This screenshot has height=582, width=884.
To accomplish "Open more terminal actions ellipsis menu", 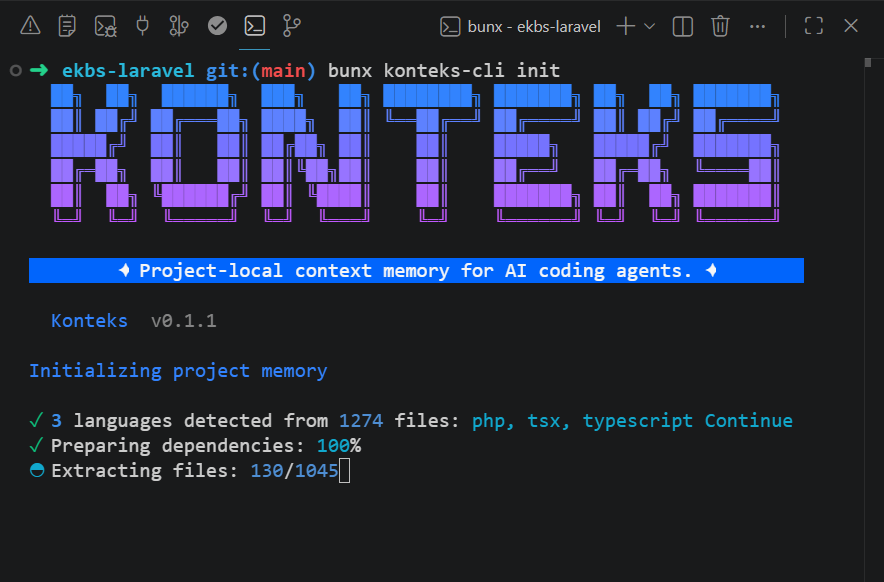I will 758,26.
